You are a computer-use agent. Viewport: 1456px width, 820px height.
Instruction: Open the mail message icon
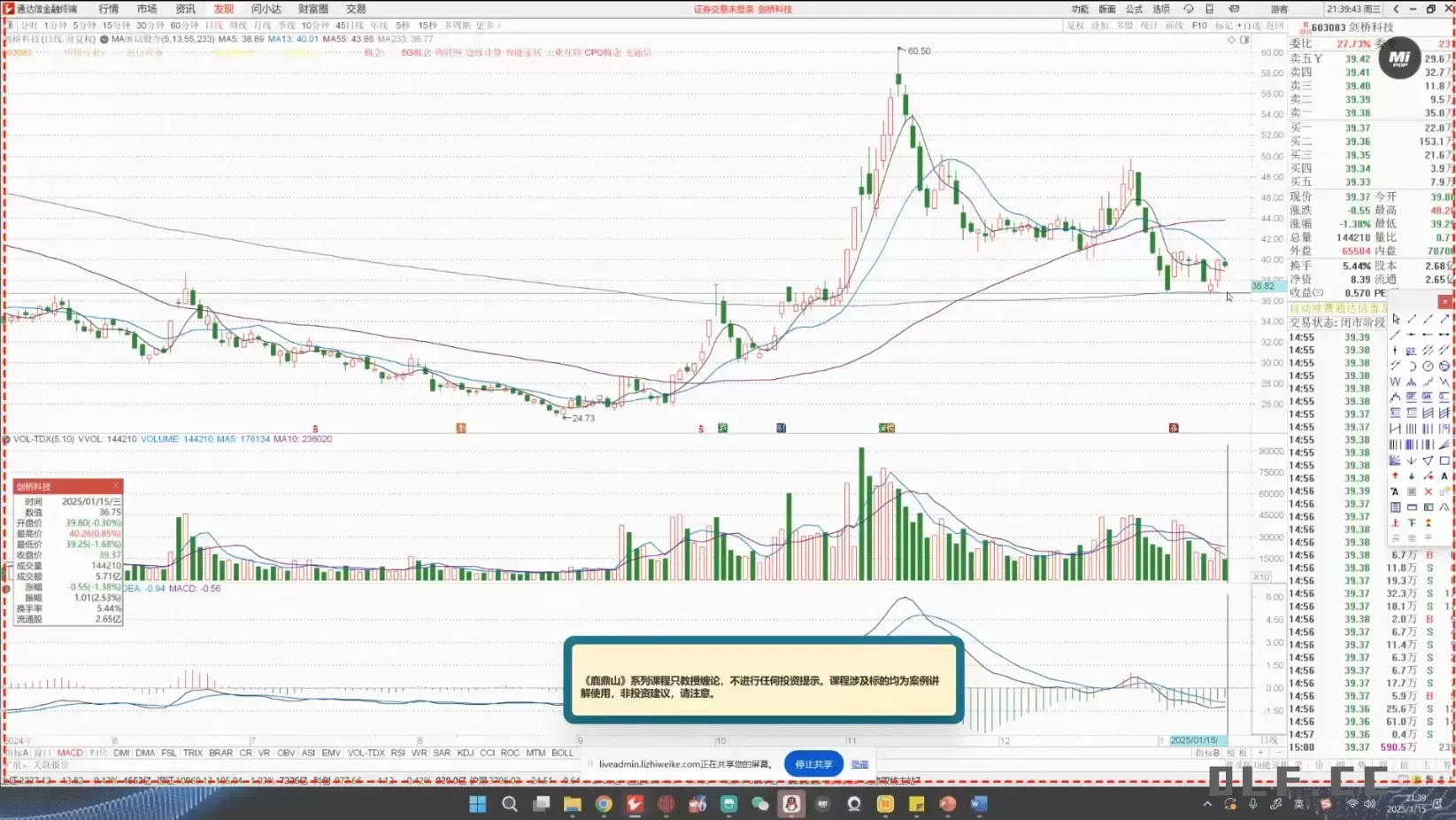point(1234,9)
